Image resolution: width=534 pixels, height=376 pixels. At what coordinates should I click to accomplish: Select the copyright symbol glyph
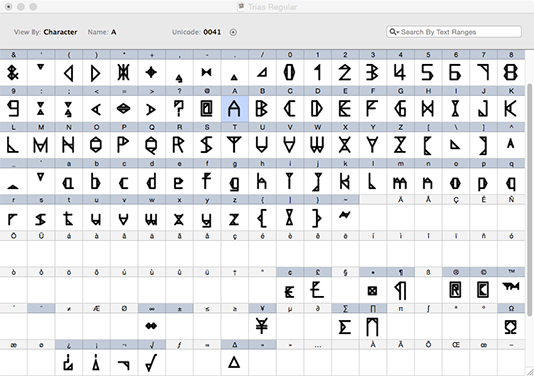click(x=483, y=290)
